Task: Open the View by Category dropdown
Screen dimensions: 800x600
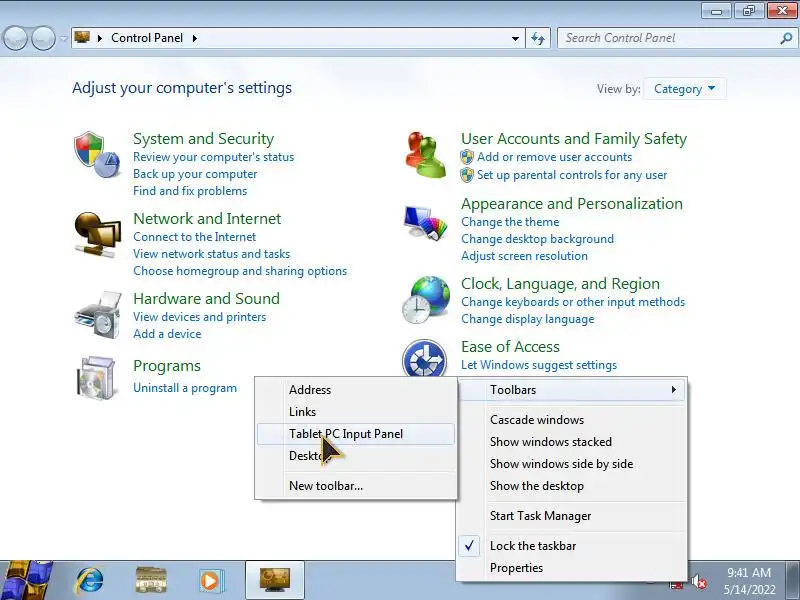Action: click(684, 89)
